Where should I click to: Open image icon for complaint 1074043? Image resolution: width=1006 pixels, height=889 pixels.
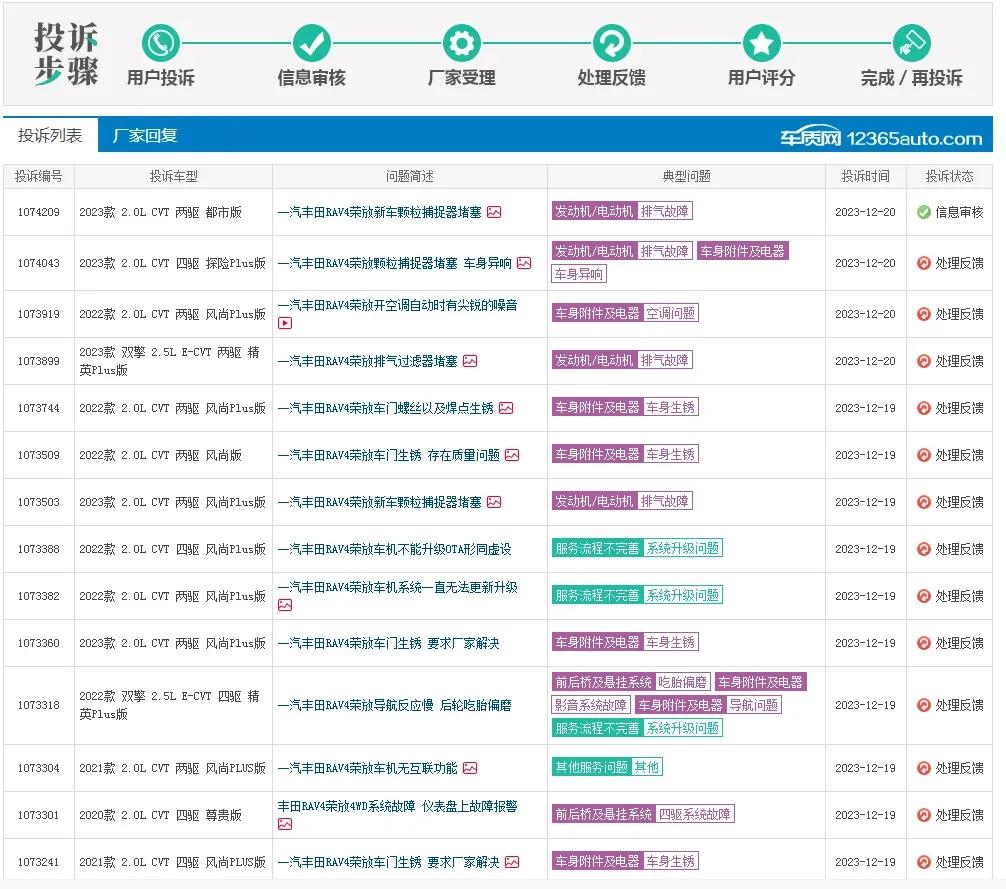click(524, 263)
